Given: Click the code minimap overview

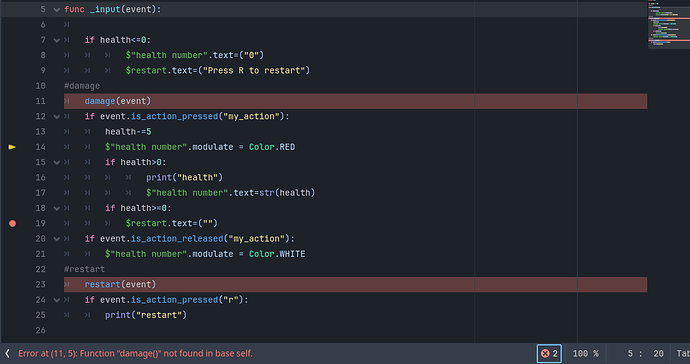Looking at the screenshot, I should (668, 24).
